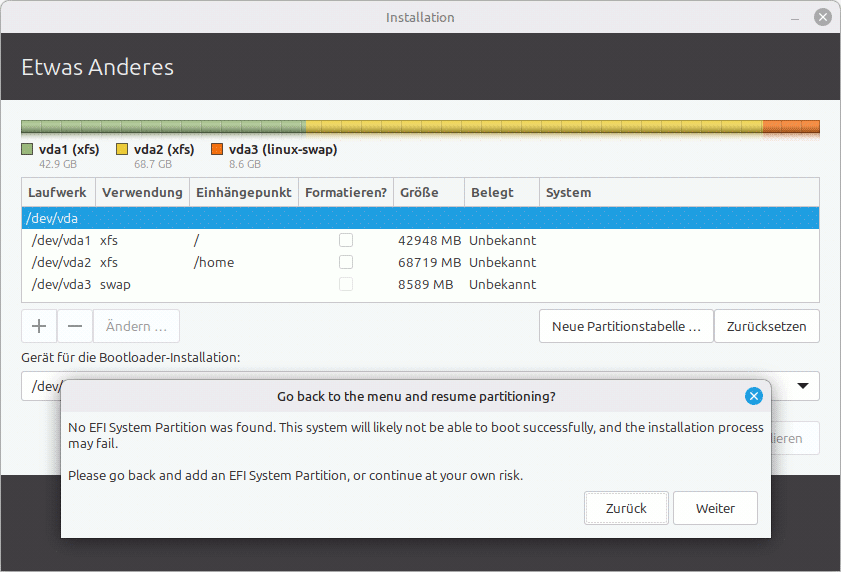Click the 'vda3 (linux-swap)' legend label
841x572 pixels.
pos(283,149)
